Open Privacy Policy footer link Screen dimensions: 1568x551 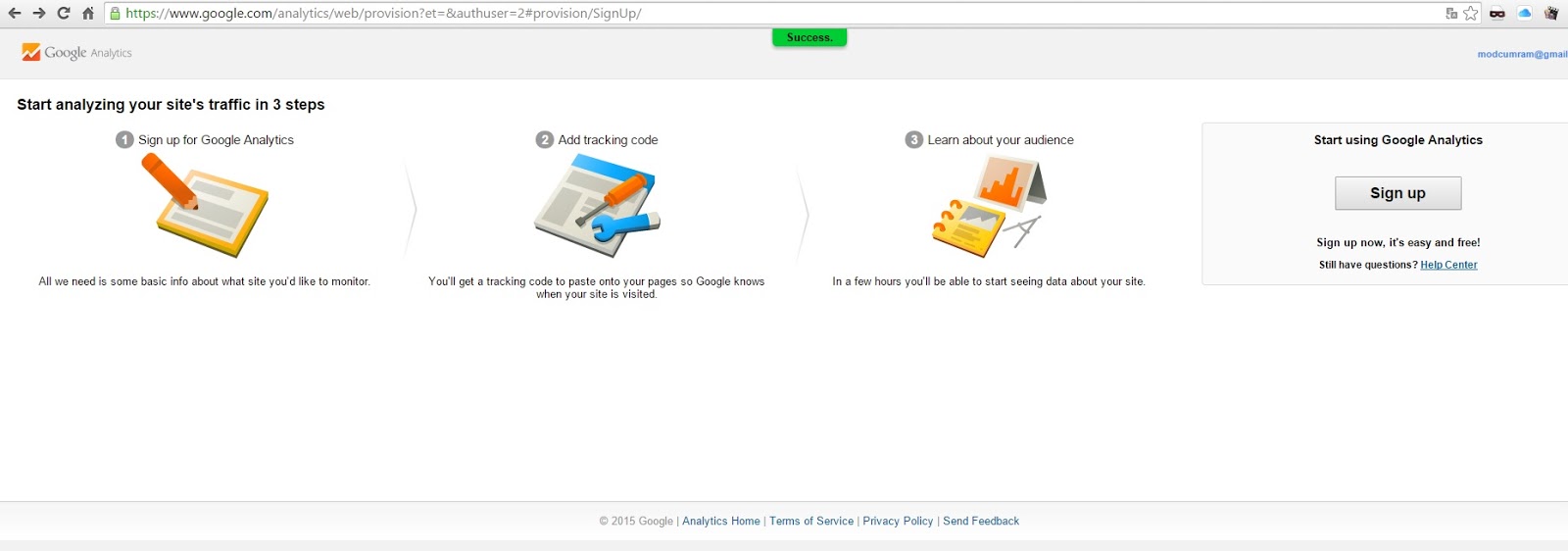(x=898, y=522)
